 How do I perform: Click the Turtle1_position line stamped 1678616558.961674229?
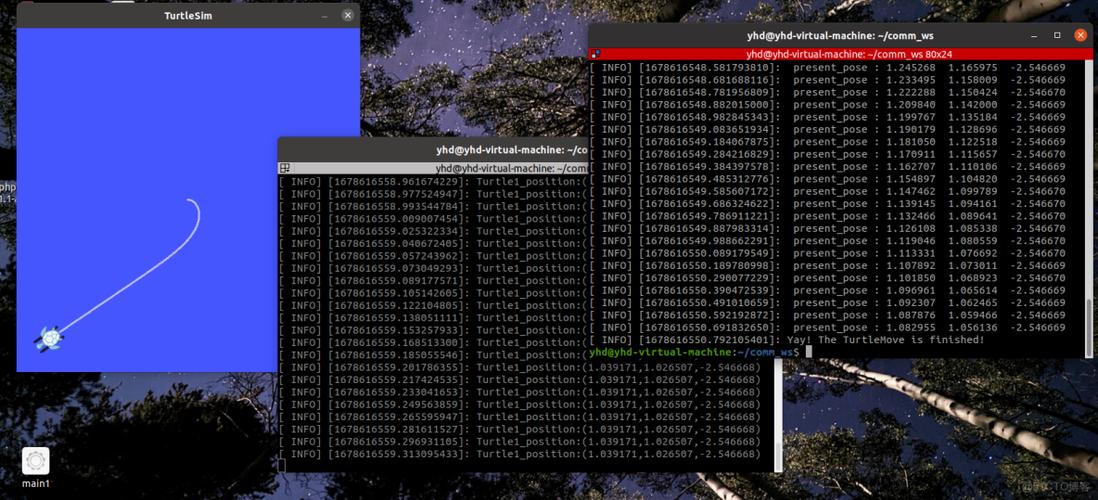[433, 181]
